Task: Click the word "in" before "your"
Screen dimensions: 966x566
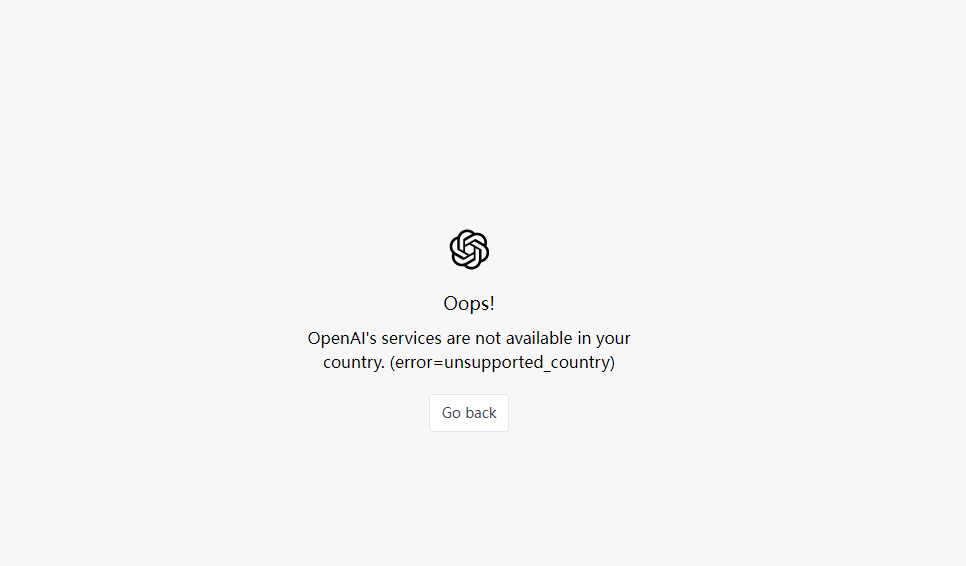Action: pos(584,338)
